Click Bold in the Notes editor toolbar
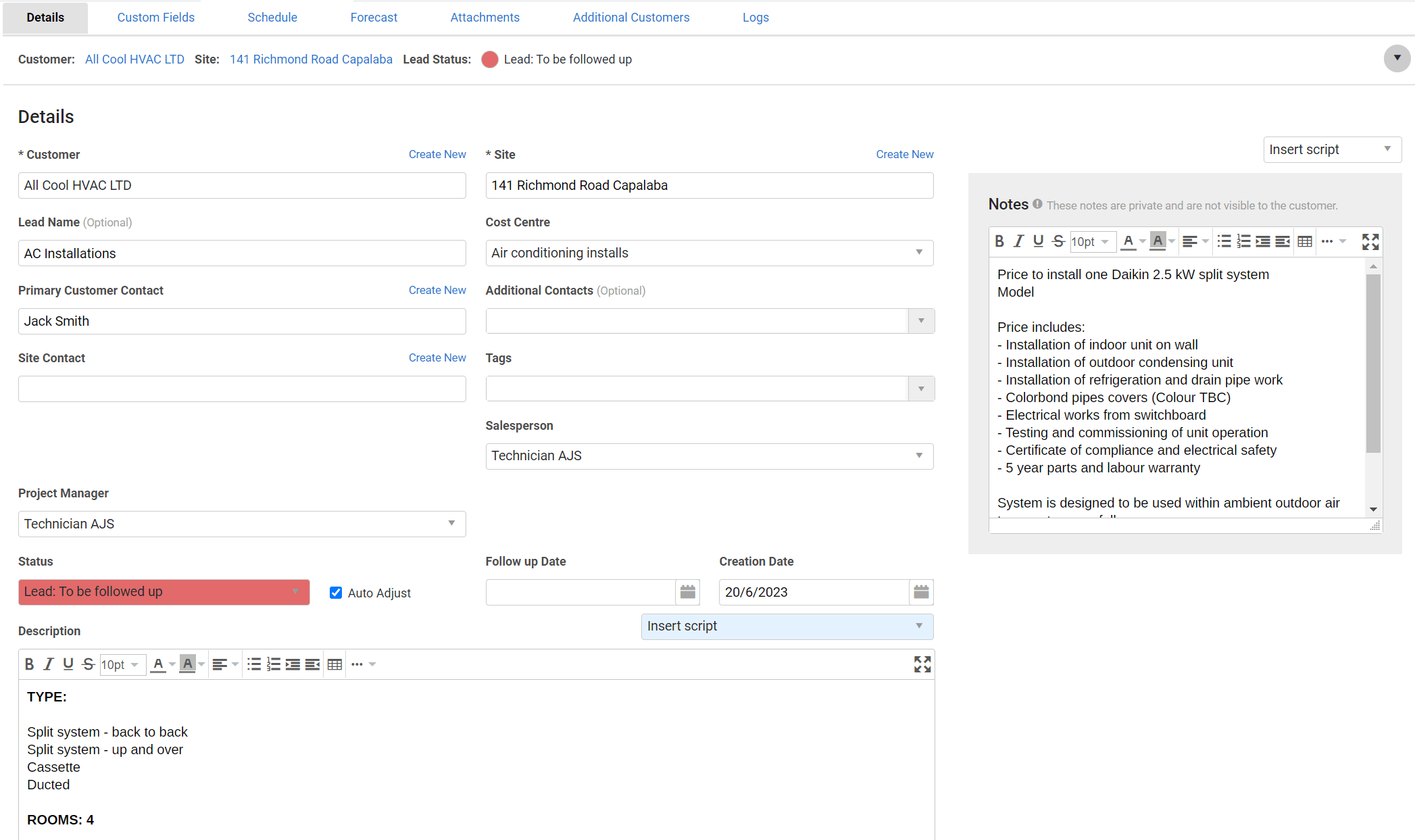 [999, 241]
